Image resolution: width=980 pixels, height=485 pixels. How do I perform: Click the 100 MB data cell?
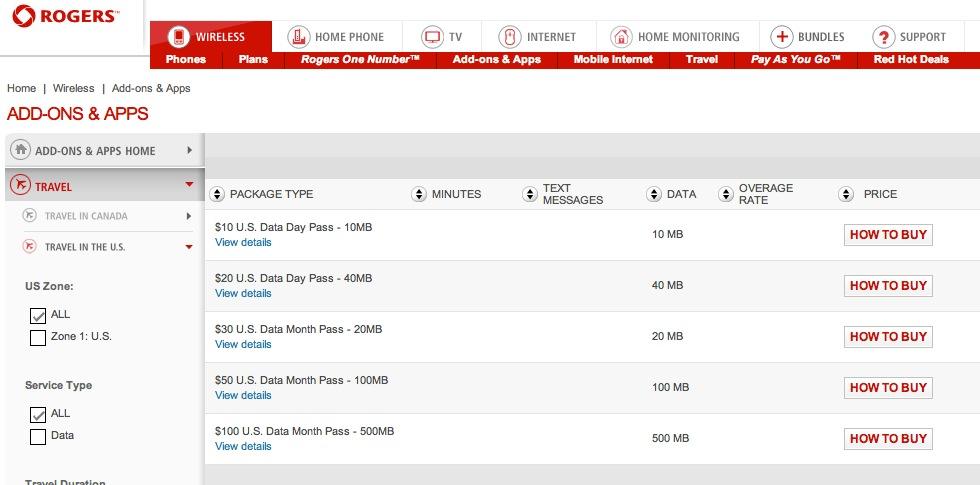(670, 388)
